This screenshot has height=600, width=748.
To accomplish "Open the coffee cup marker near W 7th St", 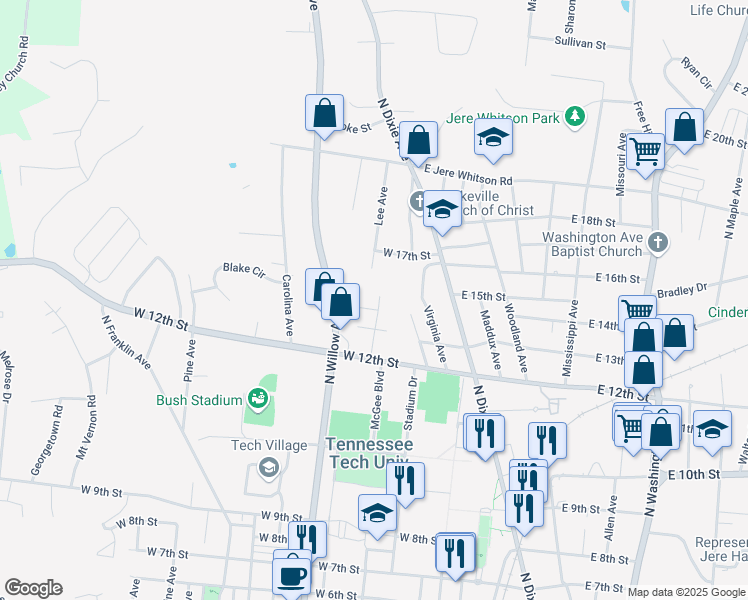I will click(291, 578).
